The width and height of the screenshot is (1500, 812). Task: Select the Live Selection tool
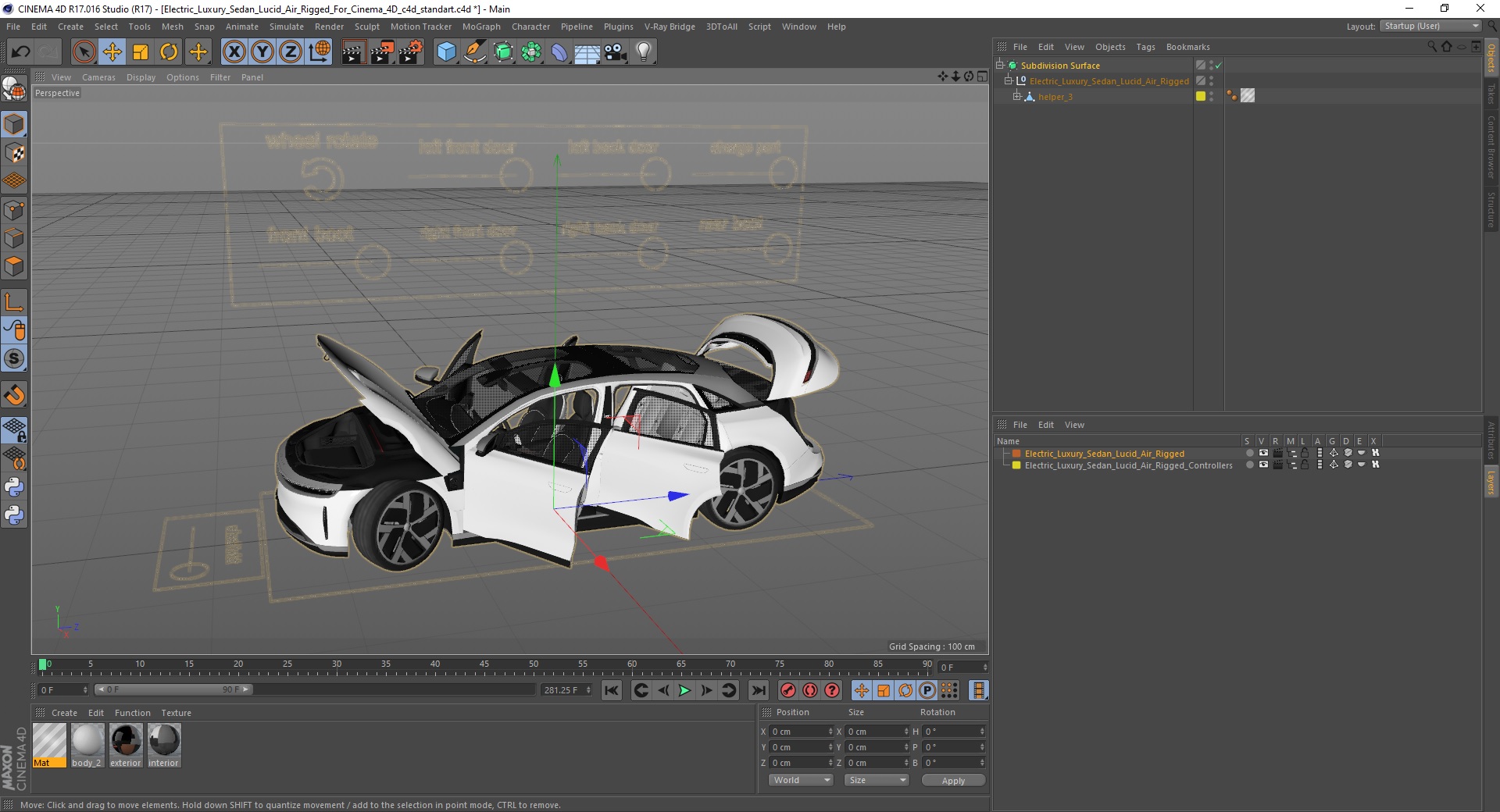point(84,52)
